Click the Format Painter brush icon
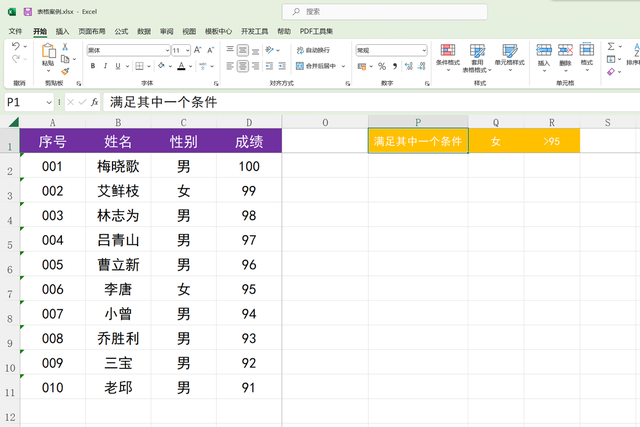 point(66,71)
